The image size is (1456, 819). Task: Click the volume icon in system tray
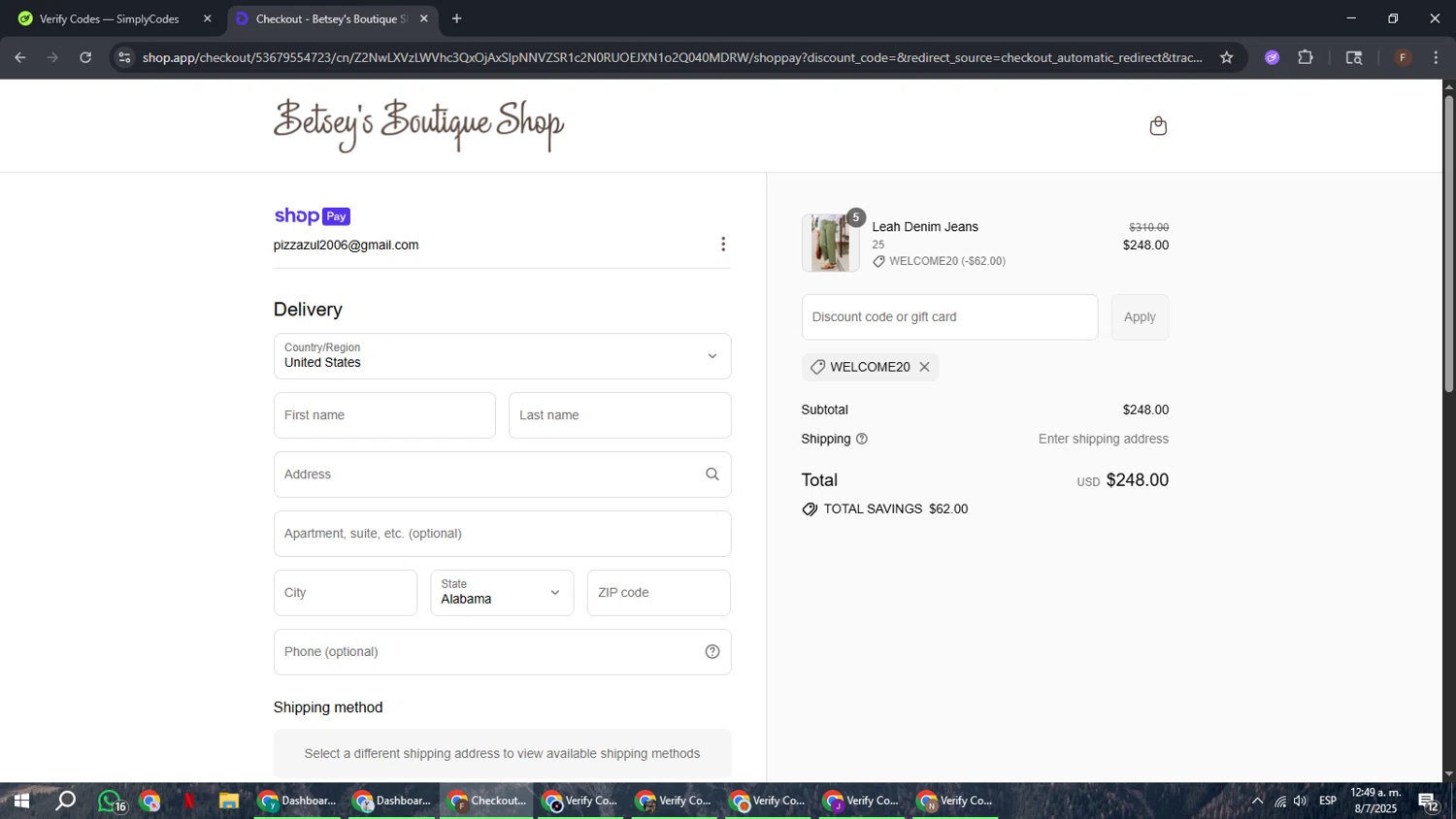tap(1301, 802)
